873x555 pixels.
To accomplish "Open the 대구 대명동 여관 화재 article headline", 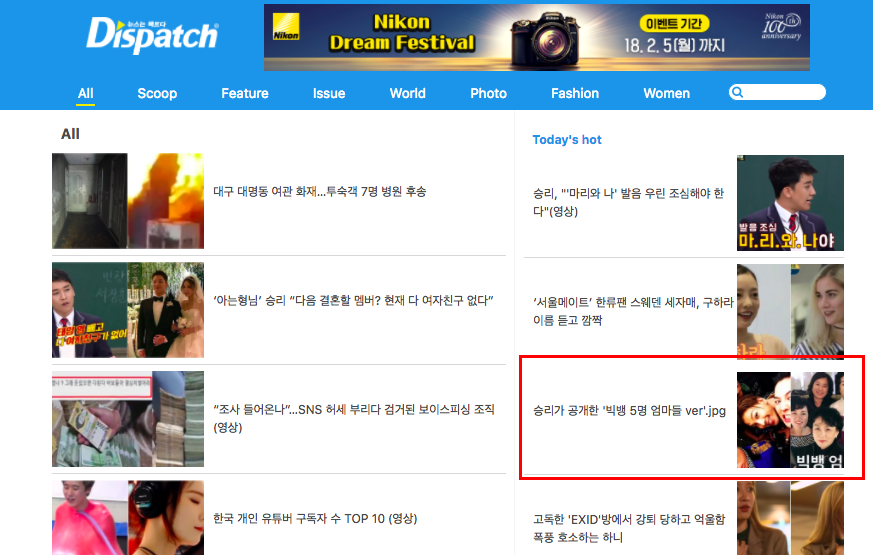I will coord(320,191).
